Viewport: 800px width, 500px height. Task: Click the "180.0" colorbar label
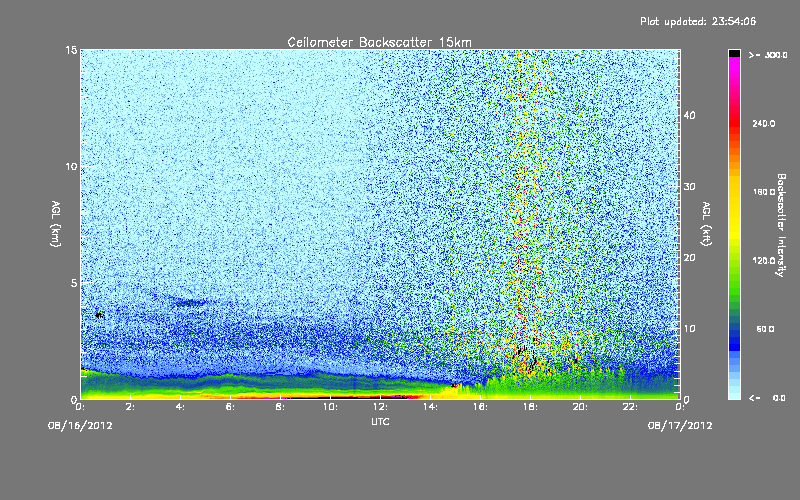click(x=764, y=192)
